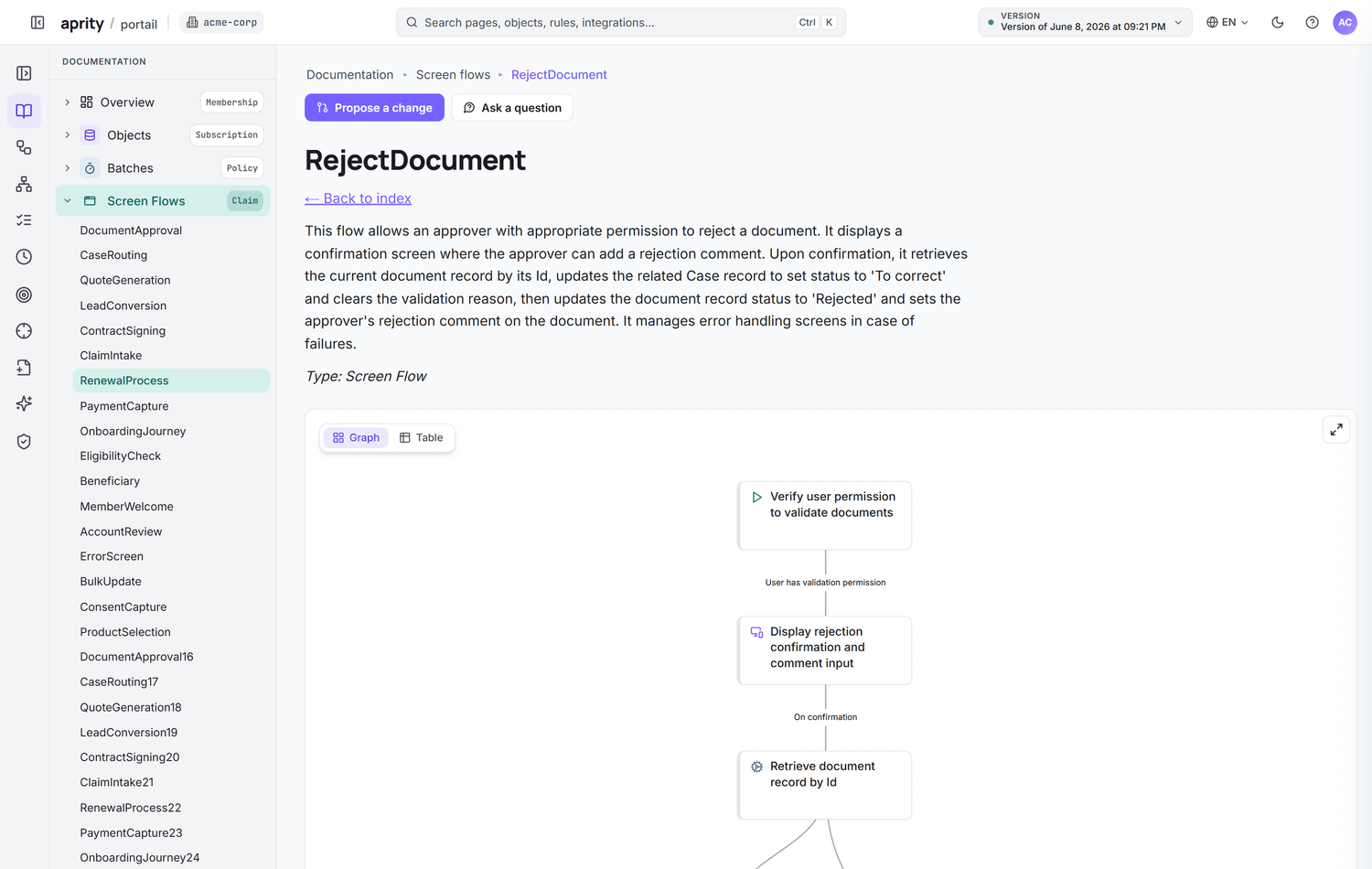
Task: Expand the Batches tree section
Action: [x=67, y=168]
